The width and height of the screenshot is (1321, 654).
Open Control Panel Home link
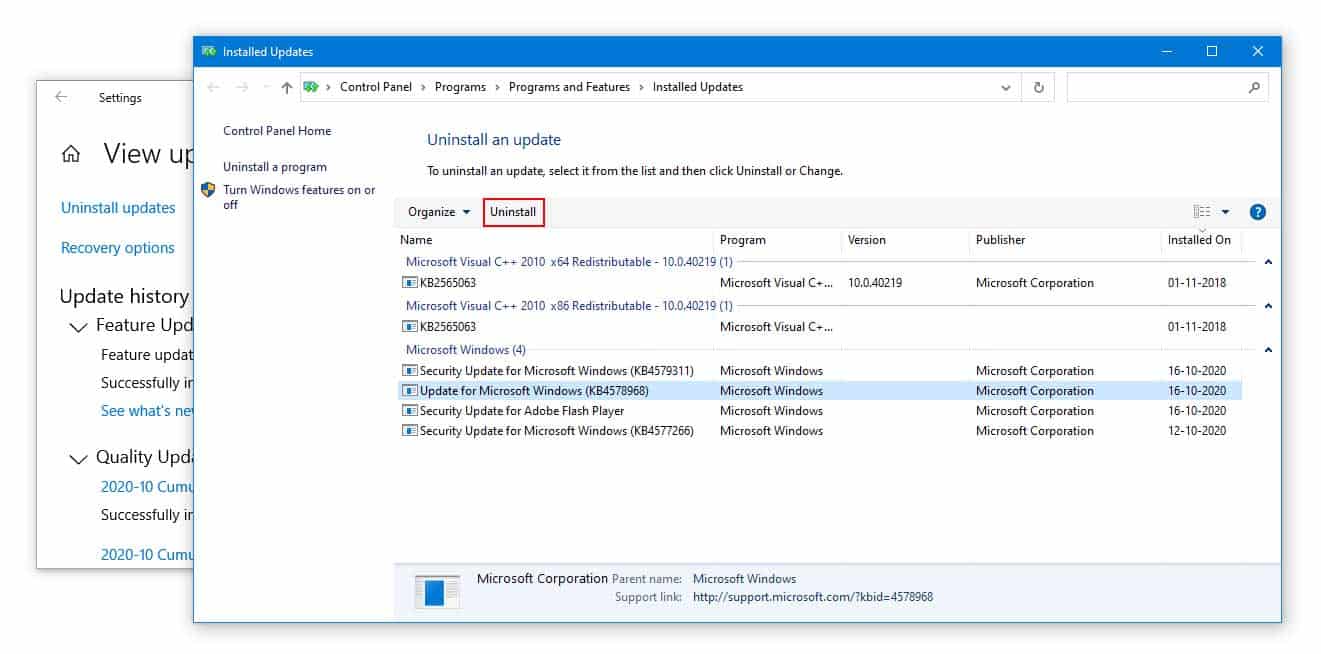coord(277,131)
